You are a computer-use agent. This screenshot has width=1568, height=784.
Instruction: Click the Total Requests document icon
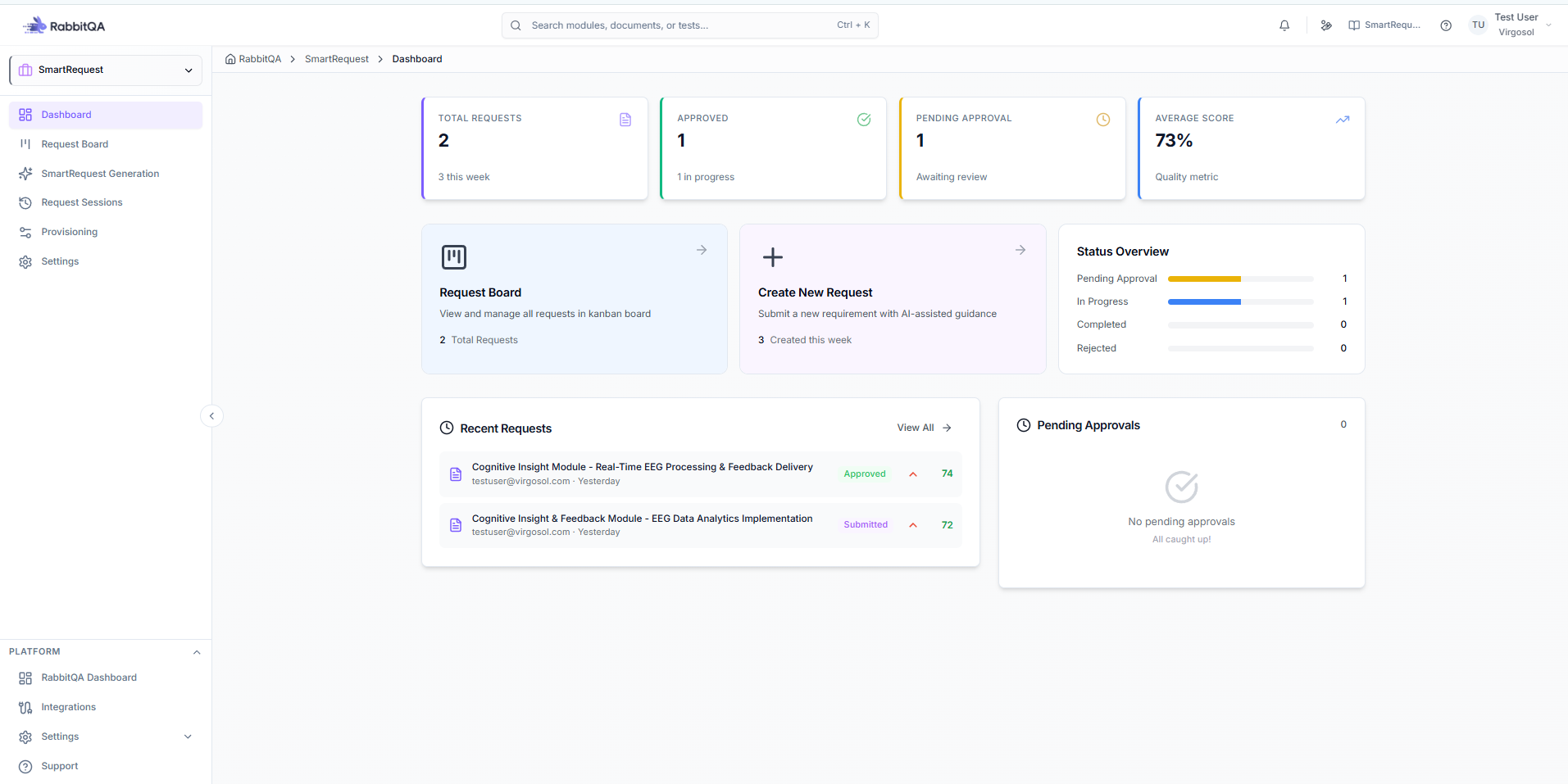click(625, 120)
